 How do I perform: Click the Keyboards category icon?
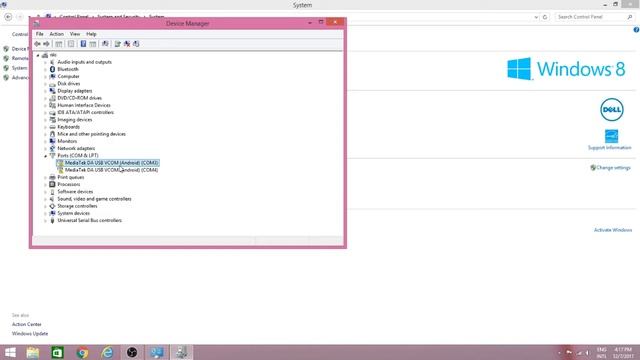tap(52, 127)
